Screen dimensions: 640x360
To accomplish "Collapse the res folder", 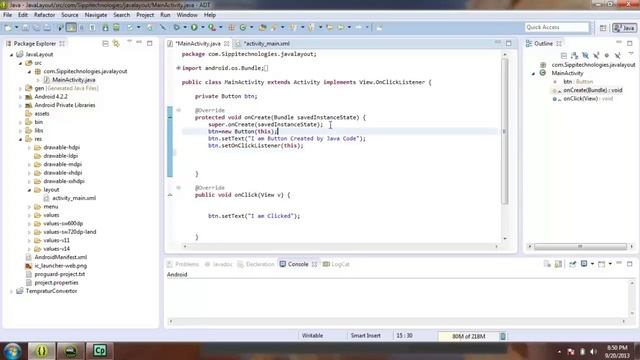I will coord(20,139).
